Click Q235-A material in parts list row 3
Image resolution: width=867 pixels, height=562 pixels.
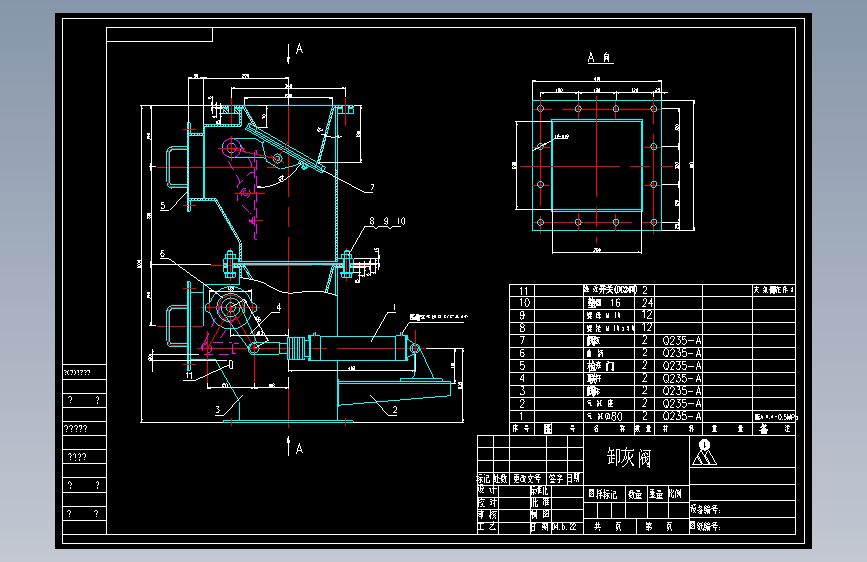(x=681, y=391)
